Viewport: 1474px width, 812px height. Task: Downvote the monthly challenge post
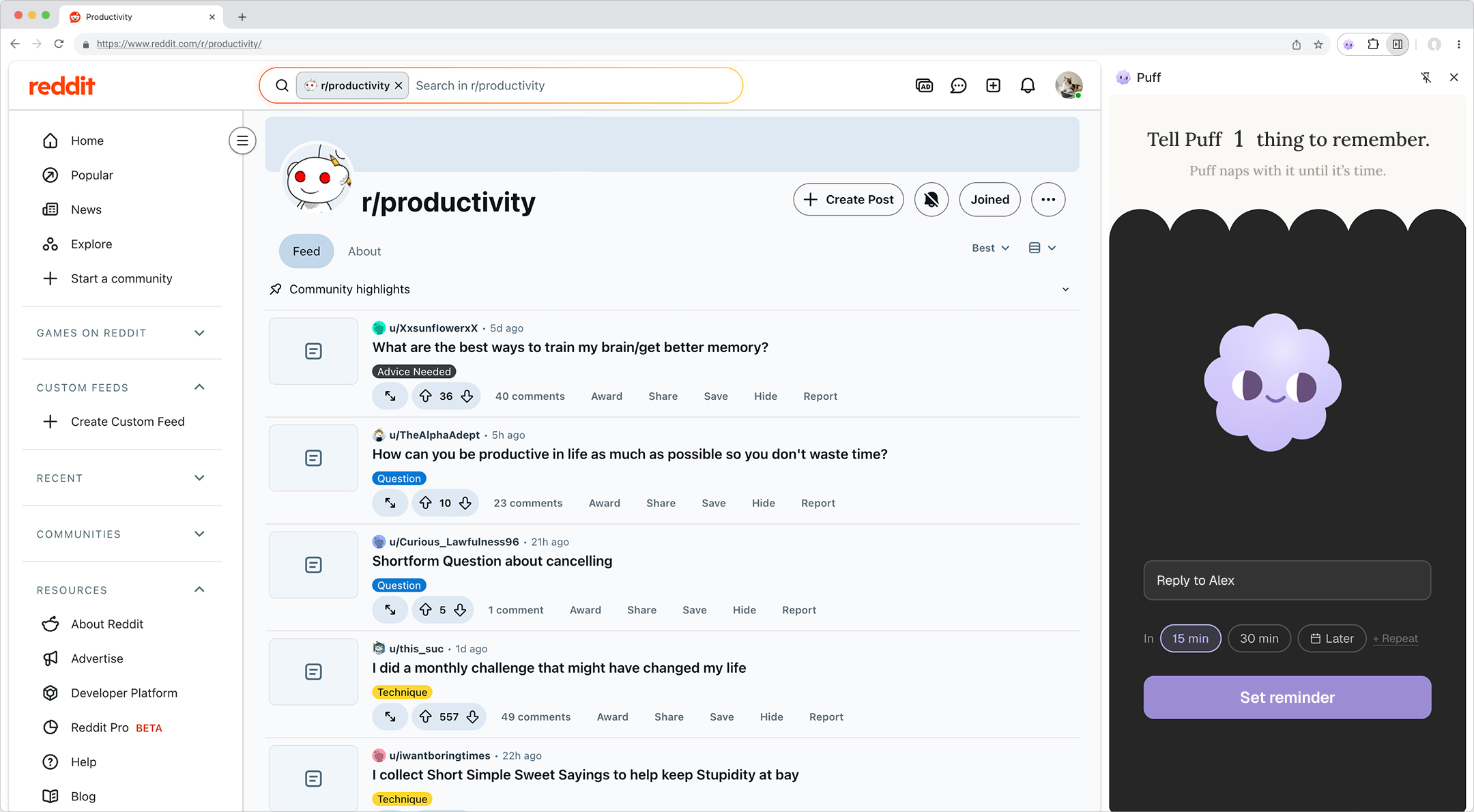(x=472, y=716)
